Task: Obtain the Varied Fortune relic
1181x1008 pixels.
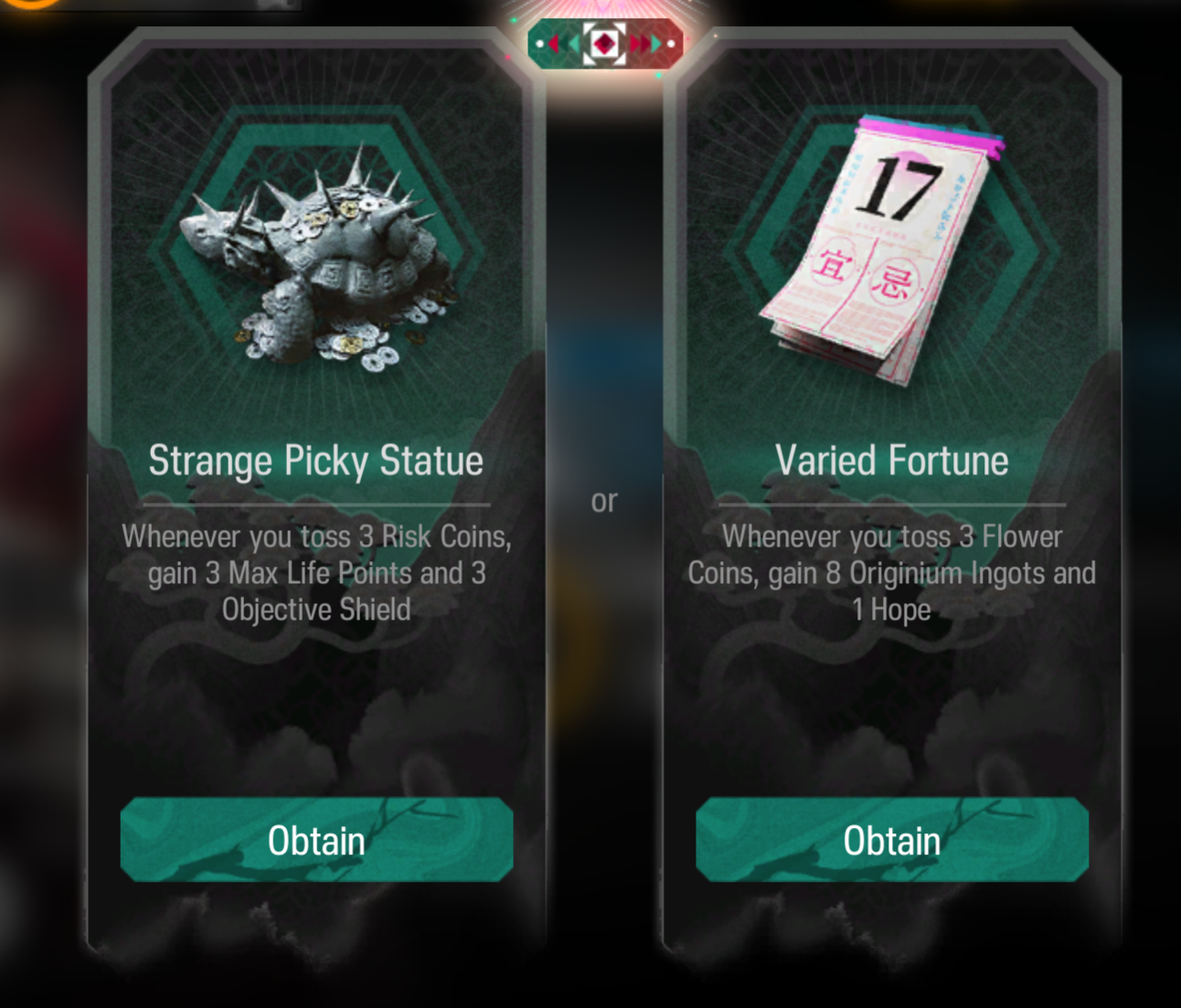Action: [x=892, y=840]
